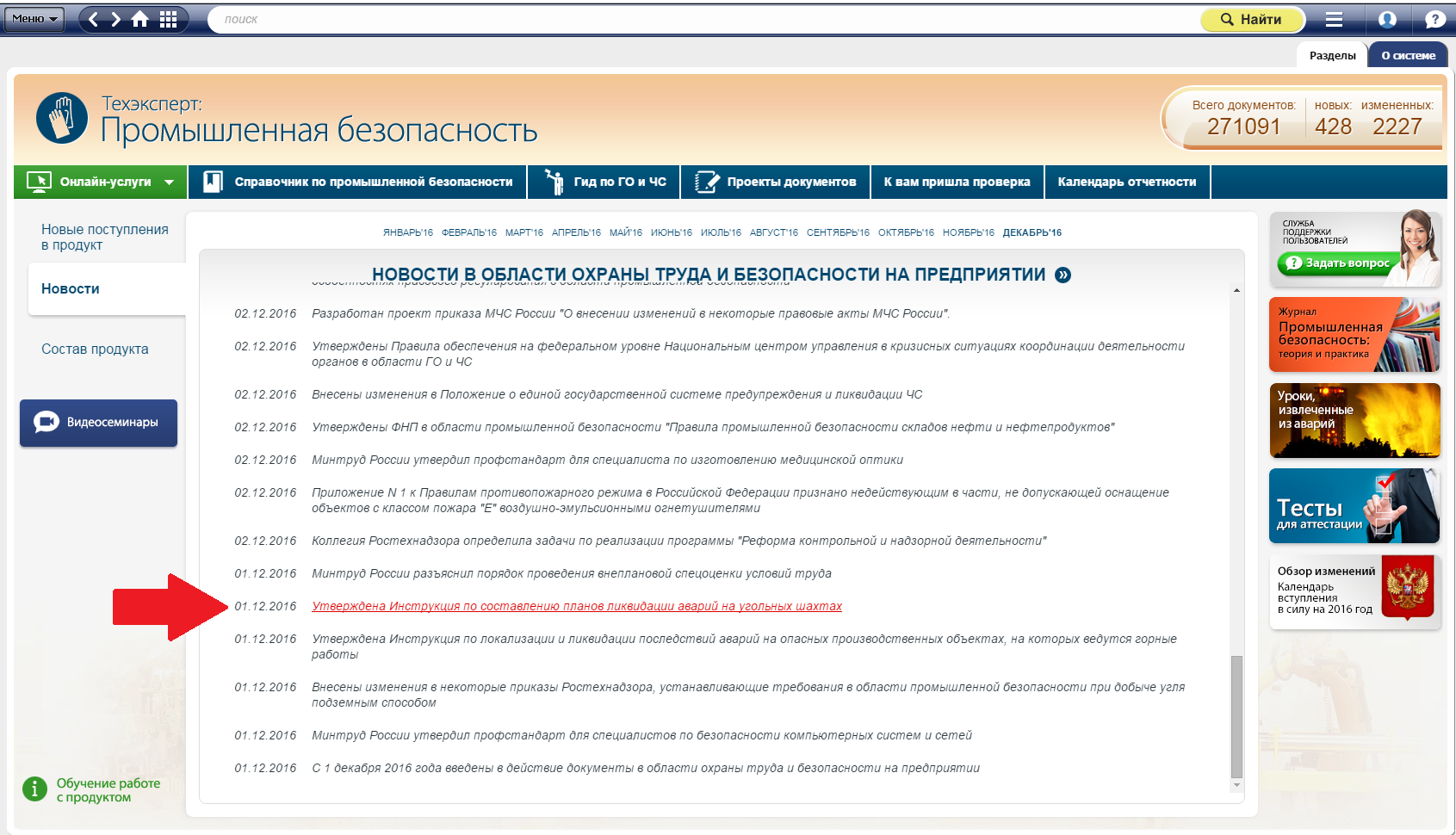Select month МАРТ'16

coord(524,232)
